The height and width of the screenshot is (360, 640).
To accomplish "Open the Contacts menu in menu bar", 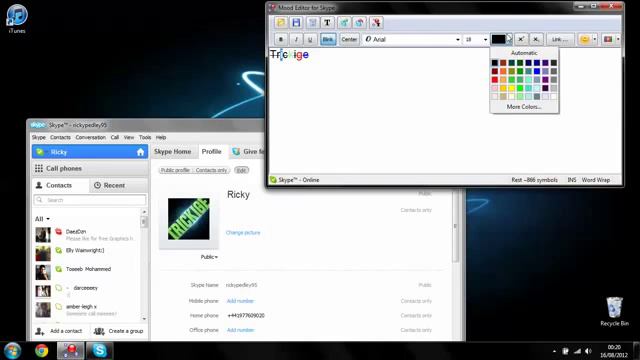I will pyautogui.click(x=60, y=138).
